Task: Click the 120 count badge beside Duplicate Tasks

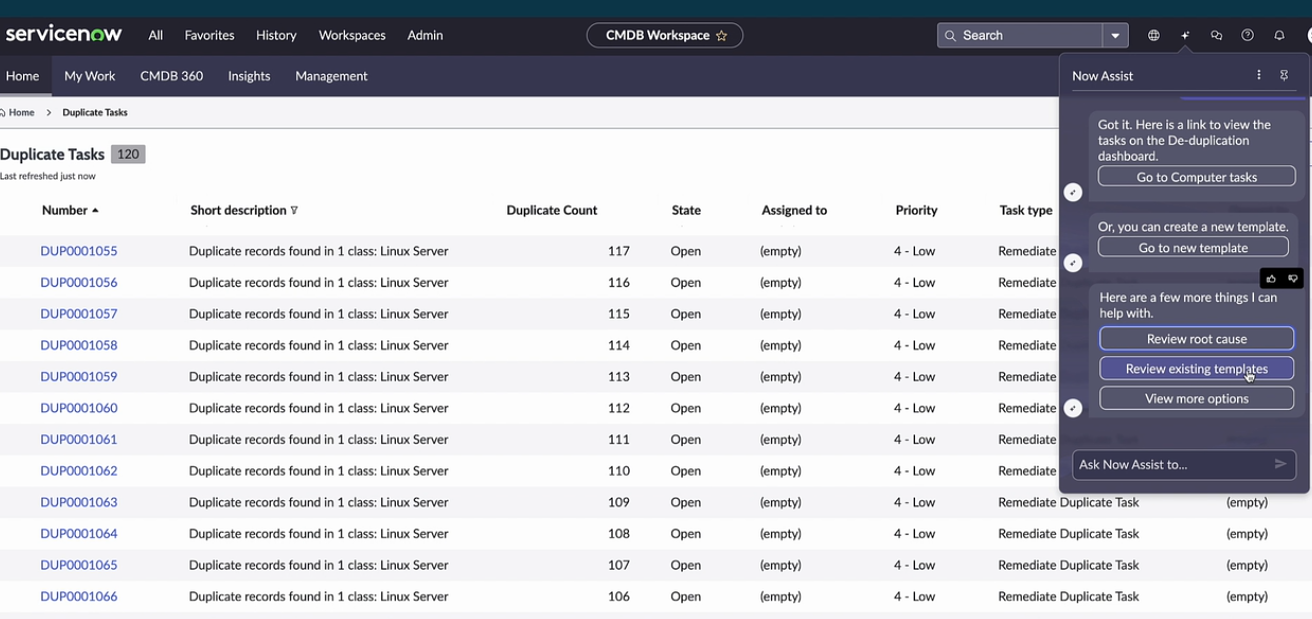Action: pyautogui.click(x=128, y=154)
